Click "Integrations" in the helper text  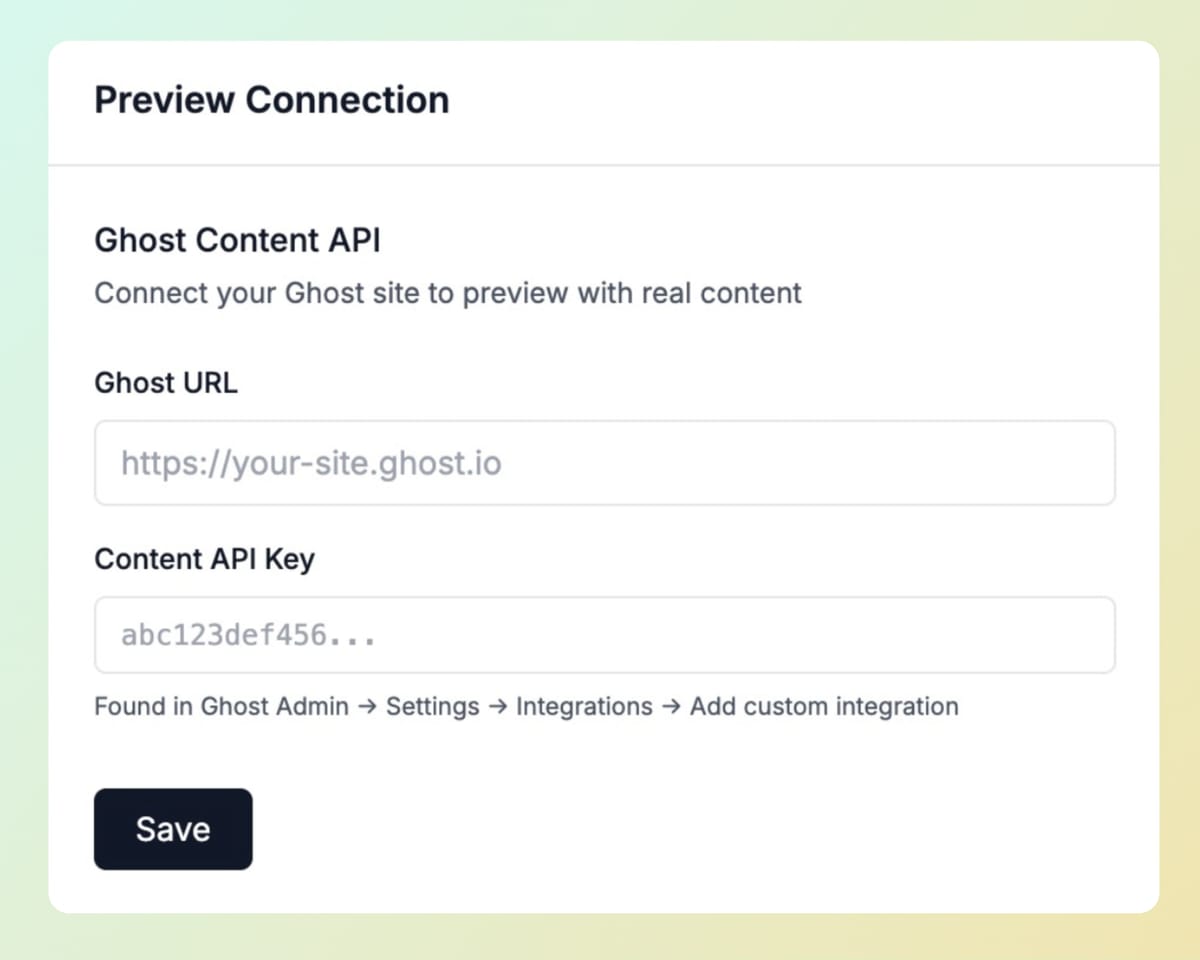(x=584, y=707)
